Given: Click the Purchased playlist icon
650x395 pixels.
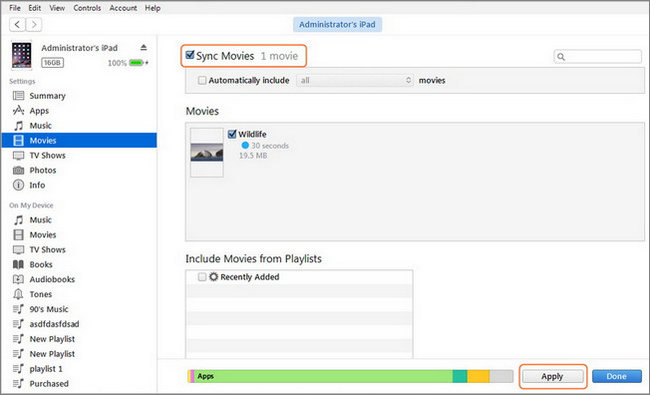Looking at the screenshot, I should [18, 384].
